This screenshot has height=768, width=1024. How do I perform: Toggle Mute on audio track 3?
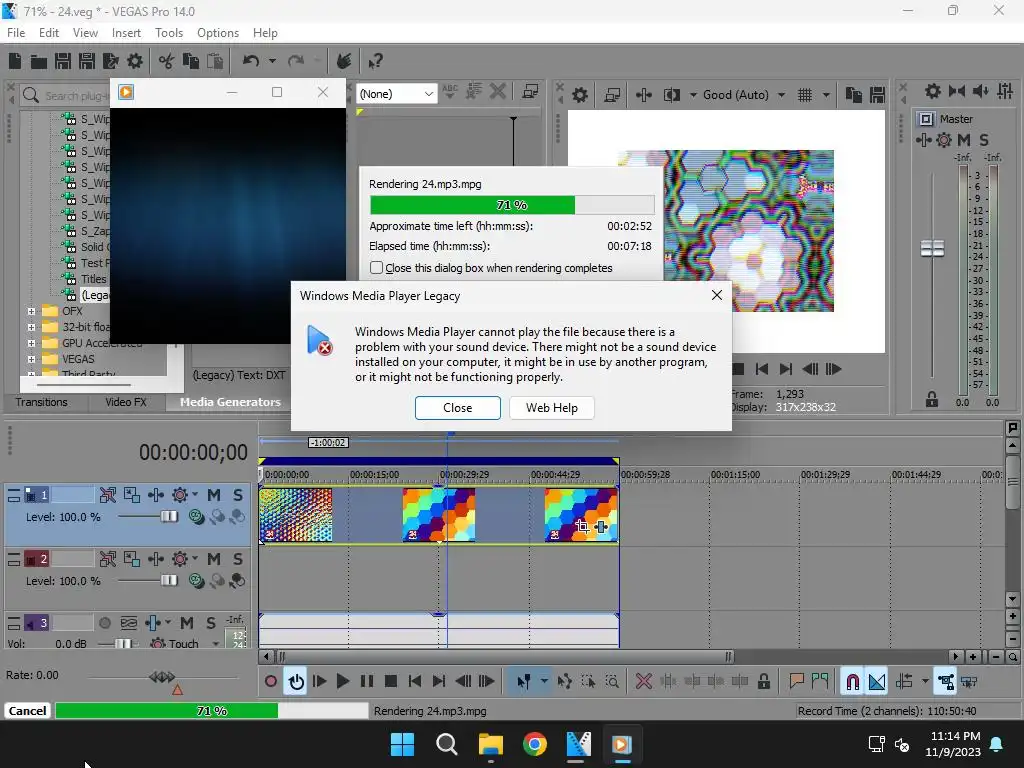(187, 623)
